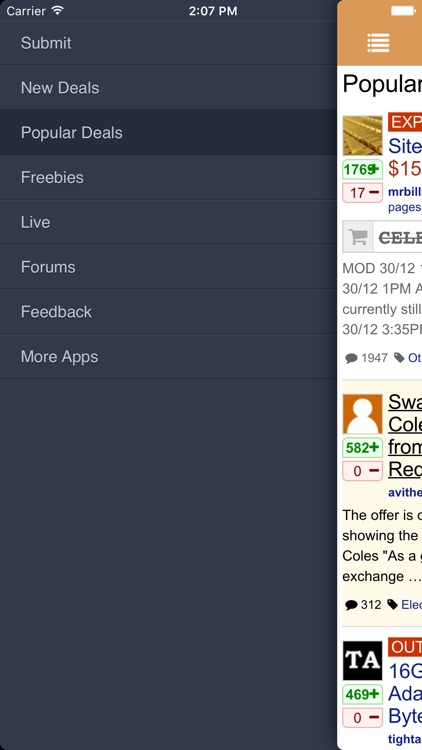Open the Live menu item

coord(168,222)
